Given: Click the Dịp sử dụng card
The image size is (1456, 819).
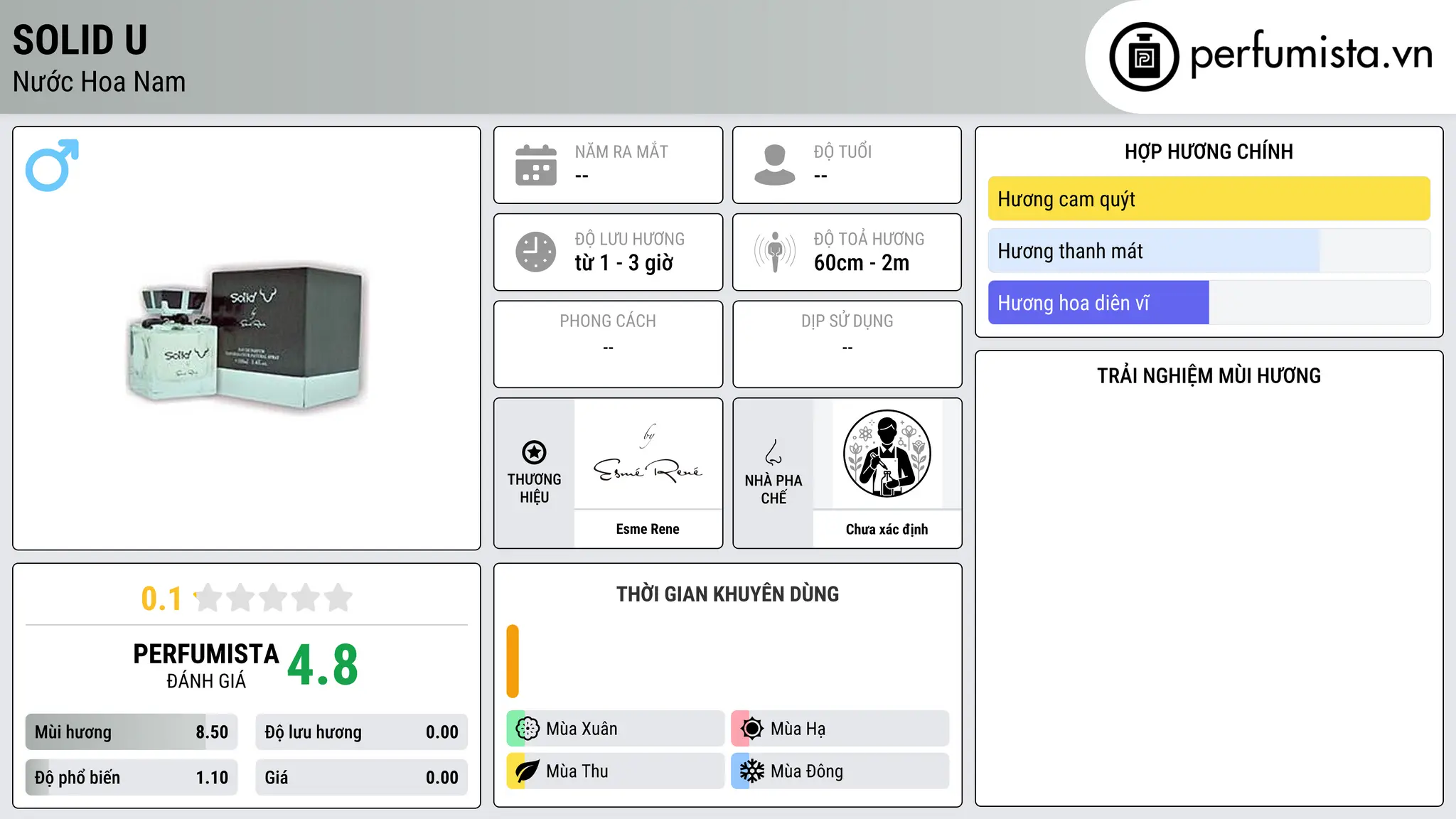Looking at the screenshot, I should (847, 344).
